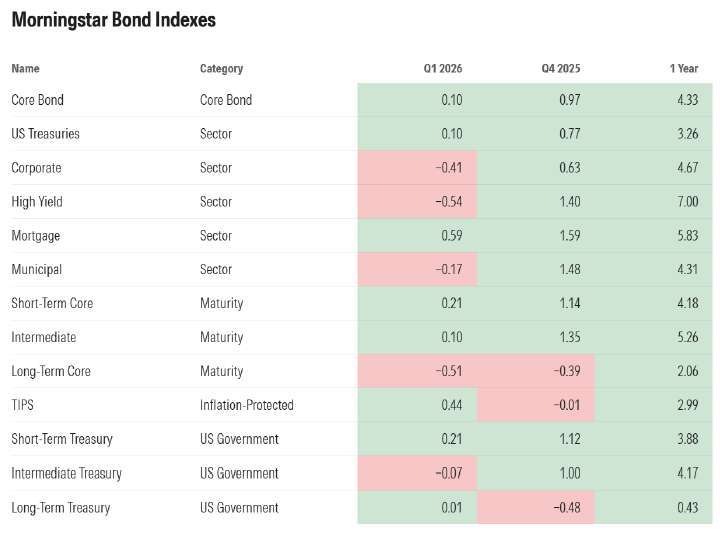The height and width of the screenshot is (535, 720).
Task: Click Long-Term Core's -0.39 Q4 2025 cell
Action: [x=566, y=371]
